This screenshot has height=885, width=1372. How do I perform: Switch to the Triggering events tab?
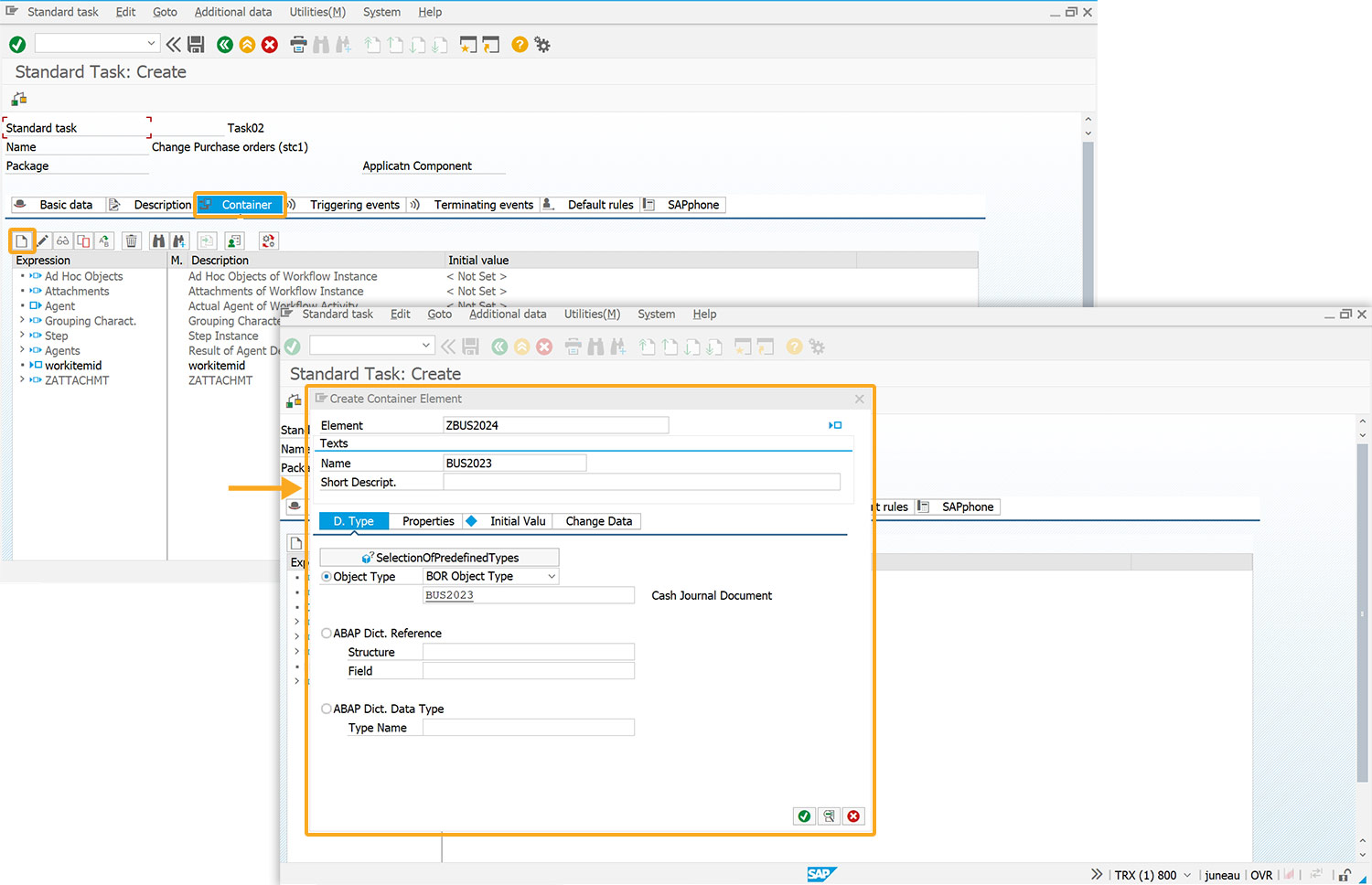[354, 205]
